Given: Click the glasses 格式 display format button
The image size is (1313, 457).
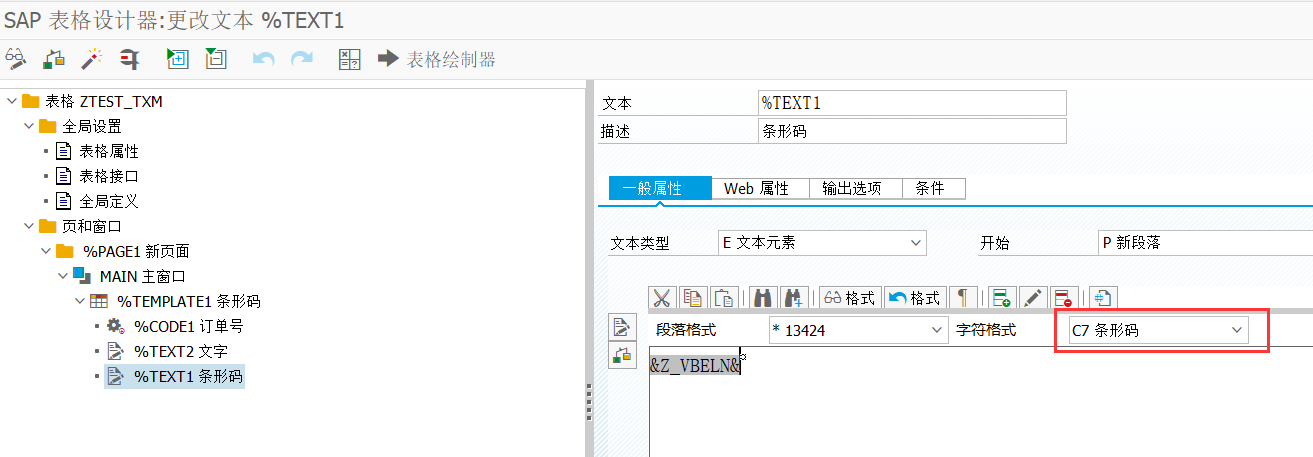Looking at the screenshot, I should click(850, 297).
